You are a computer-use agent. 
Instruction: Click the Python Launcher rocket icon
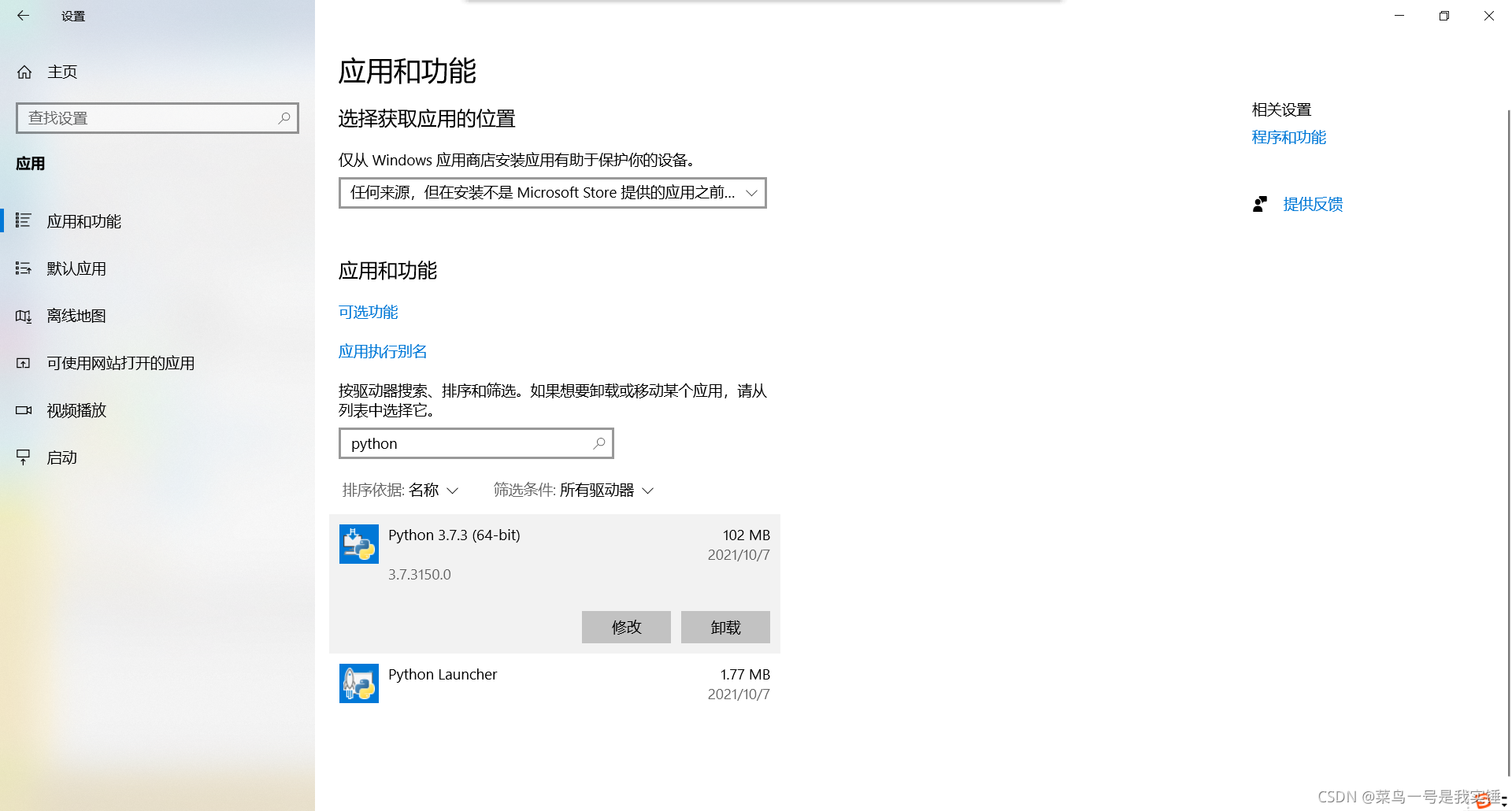click(x=358, y=683)
